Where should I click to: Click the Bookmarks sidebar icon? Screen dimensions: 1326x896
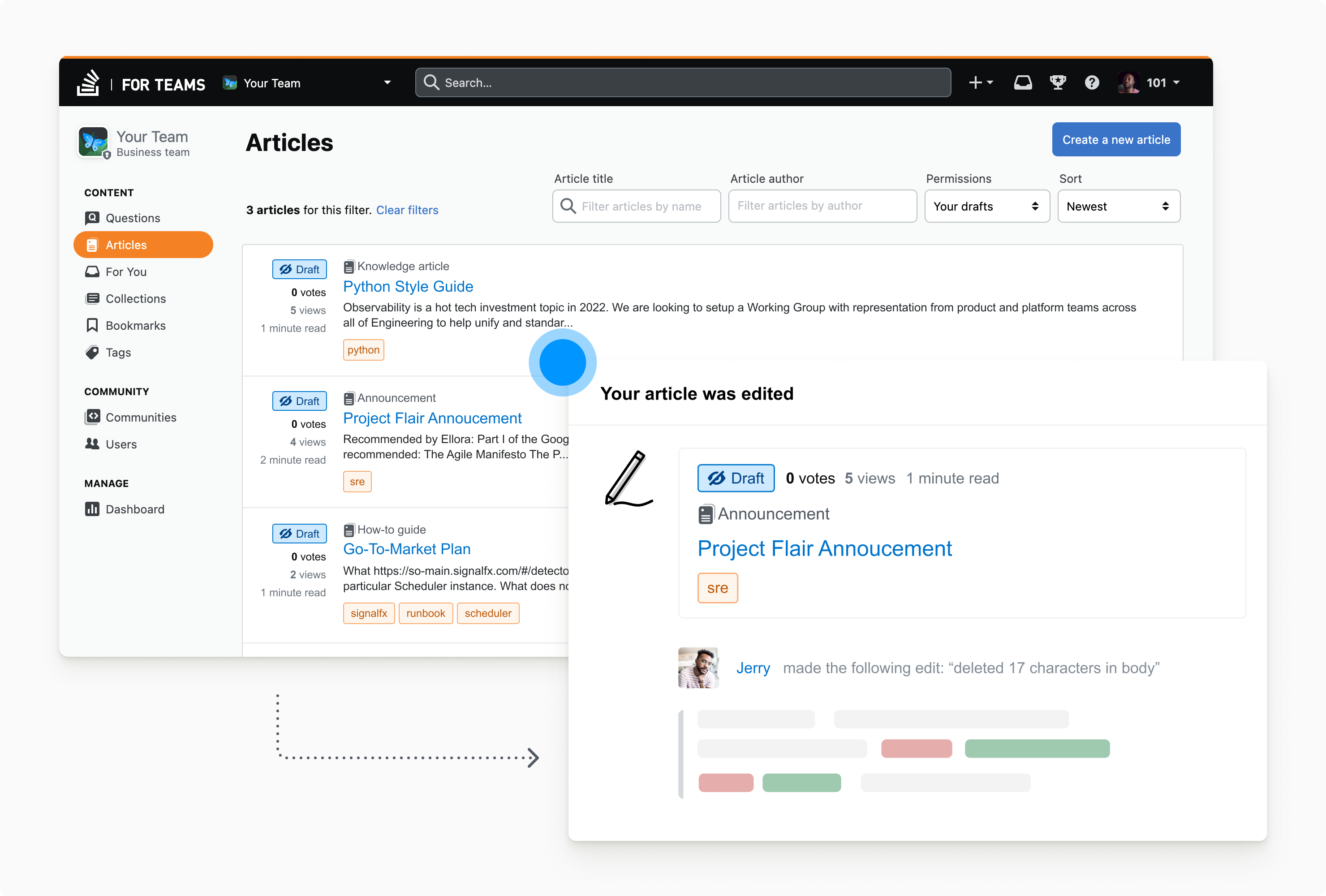click(x=92, y=325)
